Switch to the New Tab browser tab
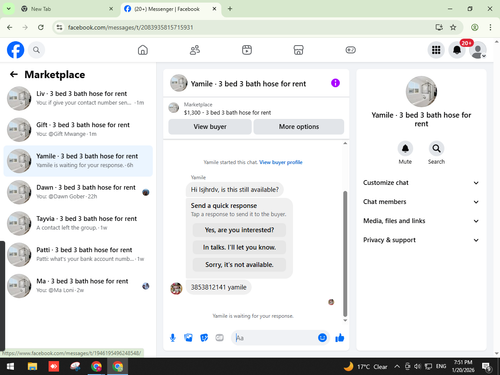The height and width of the screenshot is (375, 500). point(67,9)
